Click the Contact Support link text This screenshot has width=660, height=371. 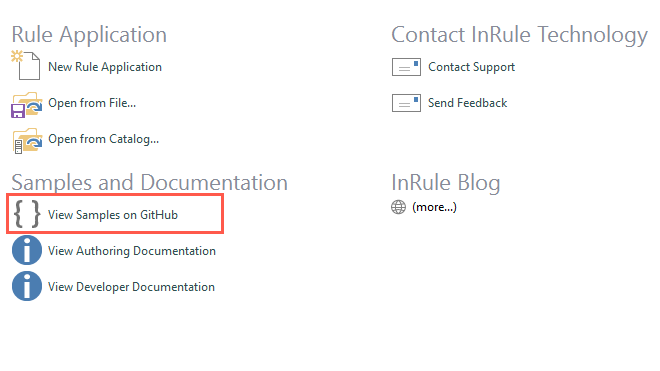[x=471, y=67]
